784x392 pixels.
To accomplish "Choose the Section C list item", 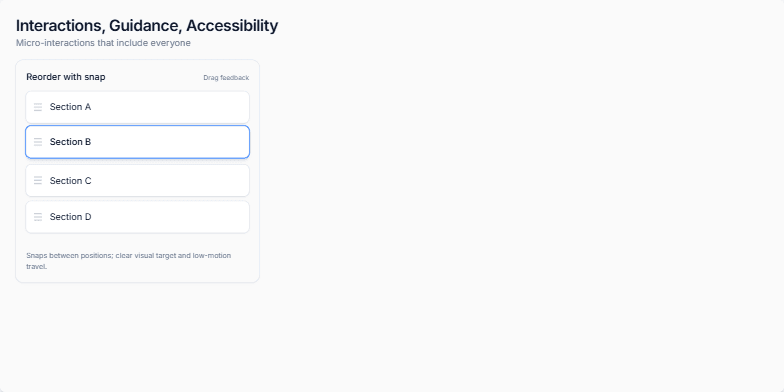I will pos(138,180).
